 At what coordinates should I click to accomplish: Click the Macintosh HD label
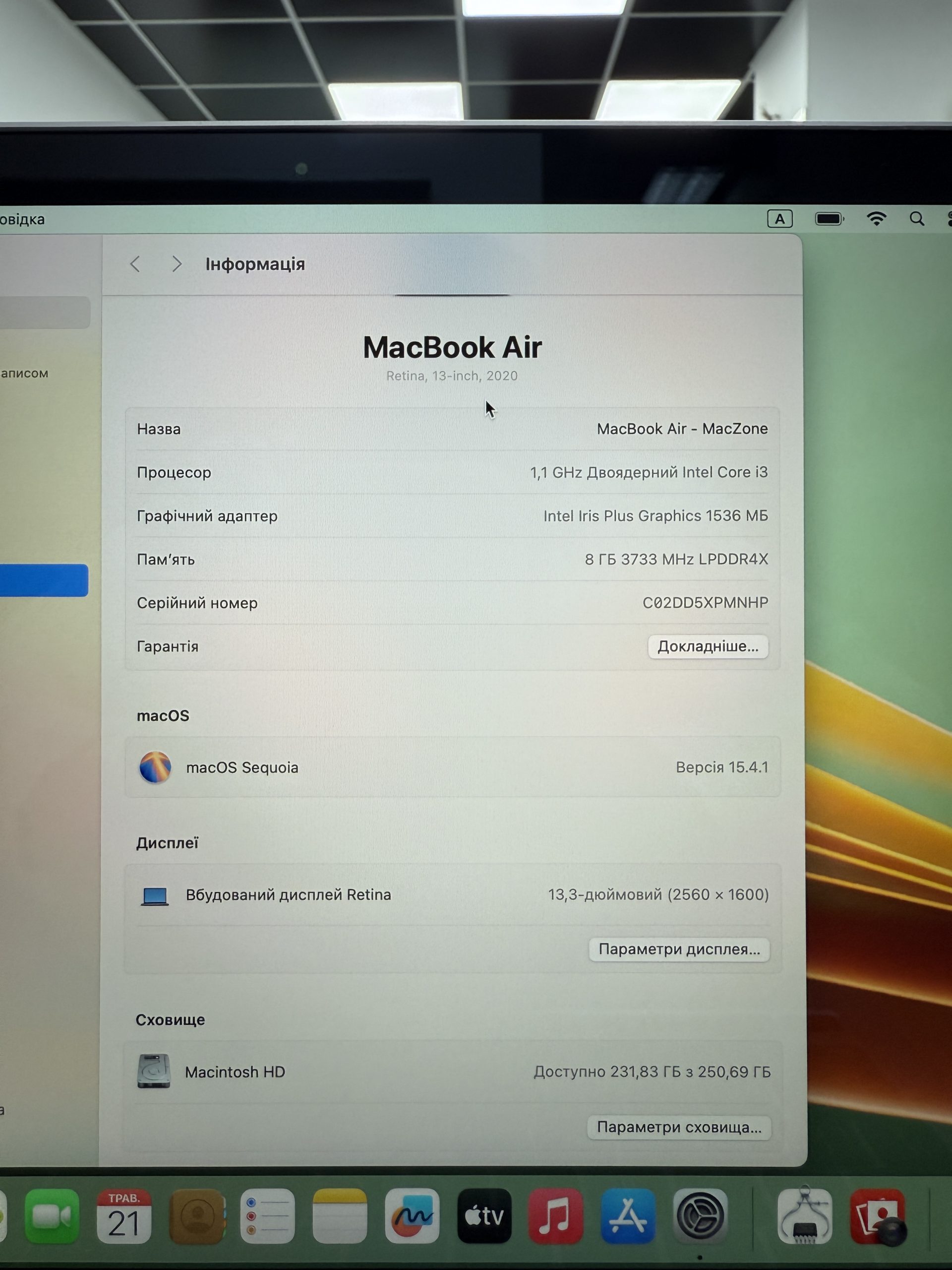(x=236, y=1072)
